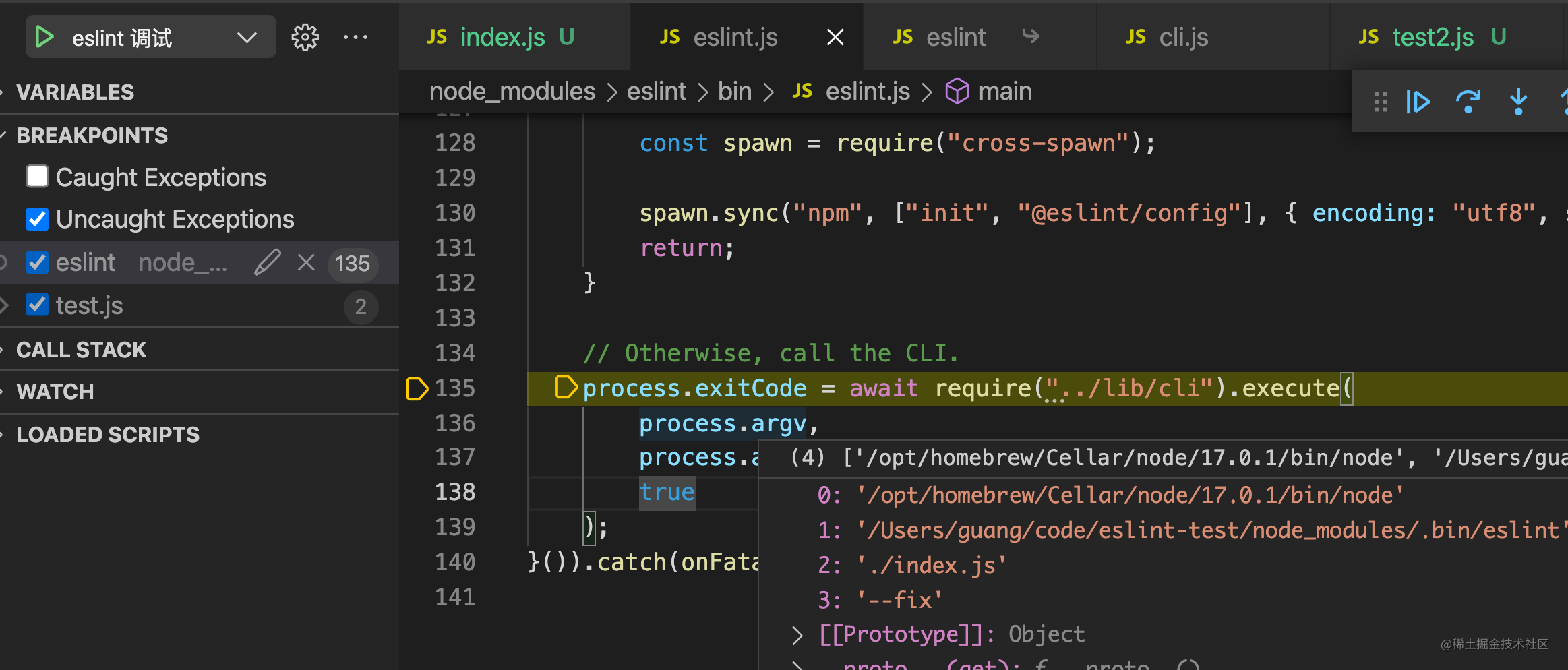
Task: Click the Step Over debug icon
Action: 1468,102
